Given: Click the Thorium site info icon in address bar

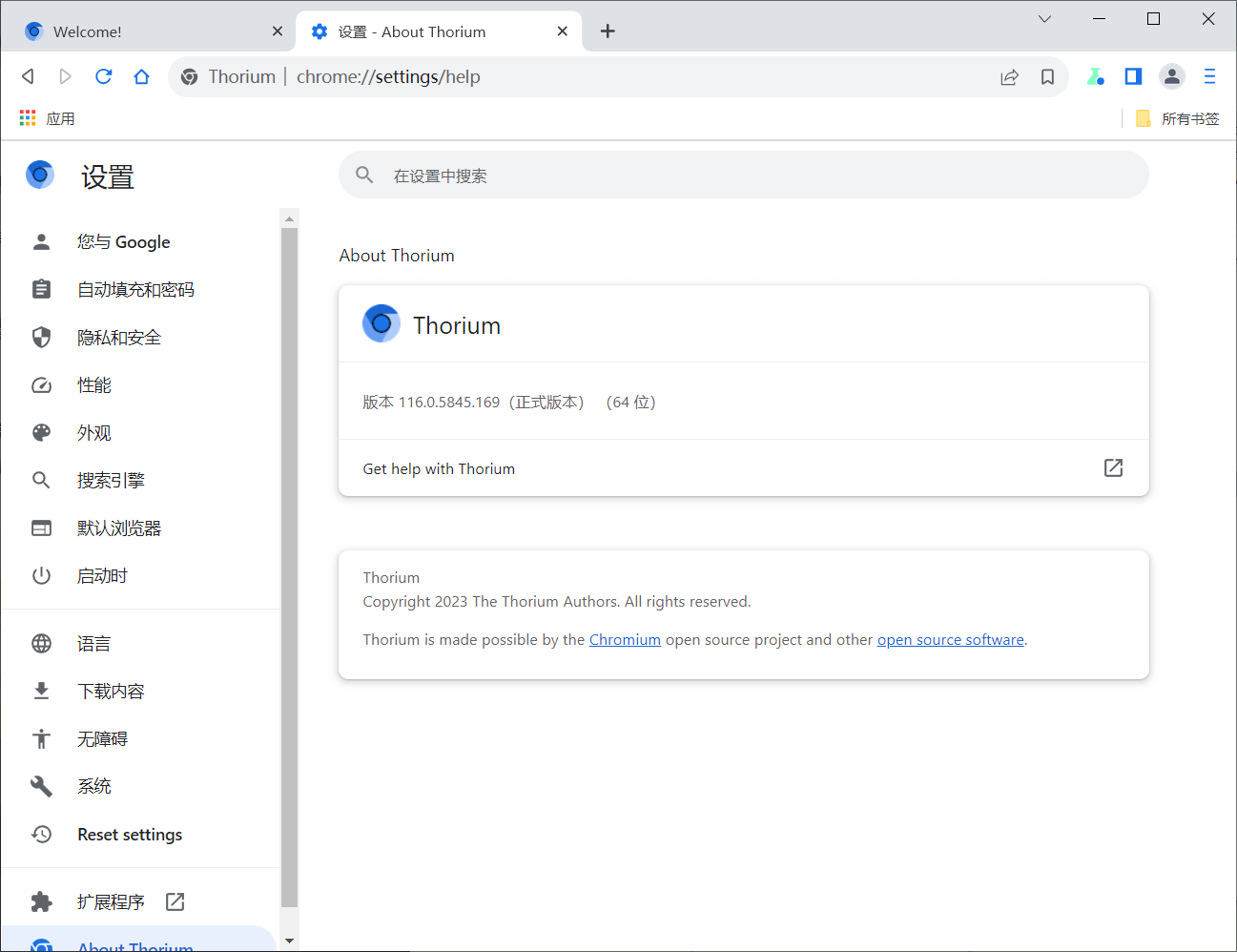Looking at the screenshot, I should tap(190, 76).
